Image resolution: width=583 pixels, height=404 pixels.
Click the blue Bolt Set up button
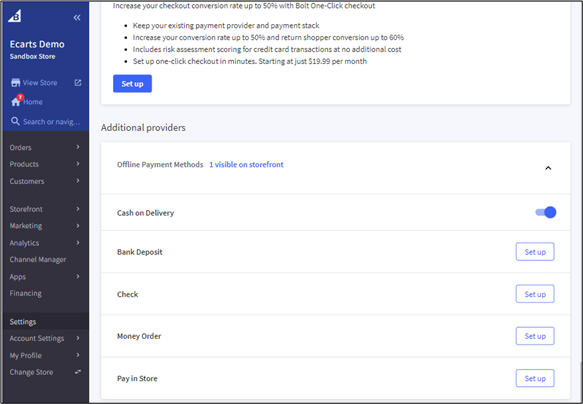tap(132, 84)
